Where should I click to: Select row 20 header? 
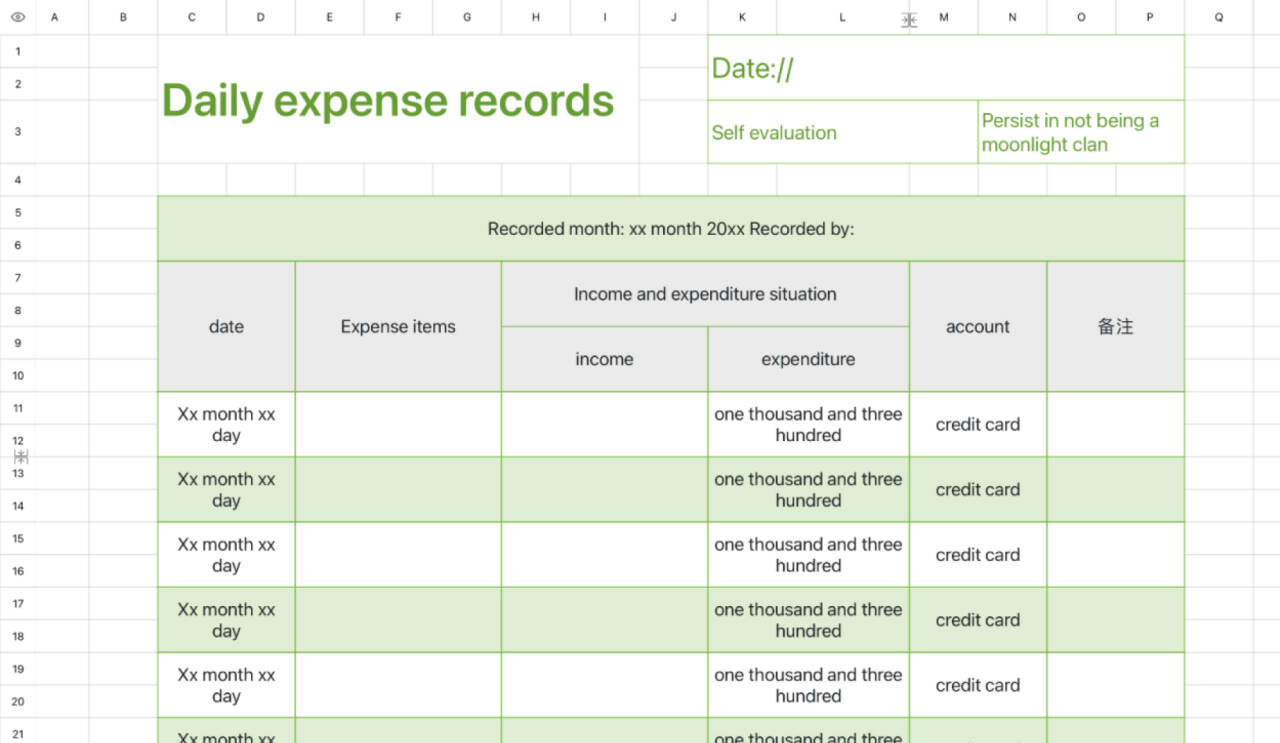point(18,702)
